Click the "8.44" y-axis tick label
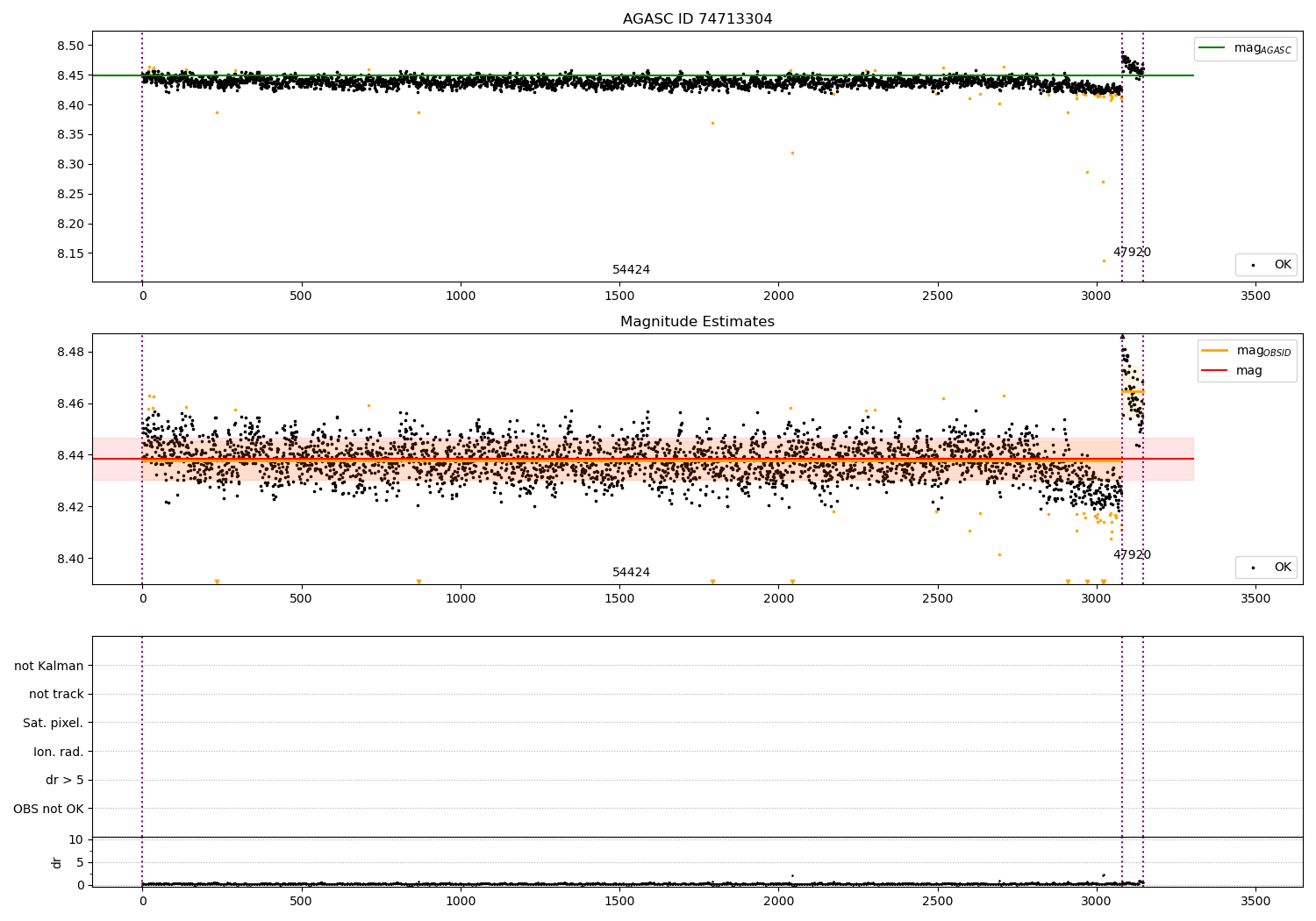1316x921 pixels. coord(70,455)
